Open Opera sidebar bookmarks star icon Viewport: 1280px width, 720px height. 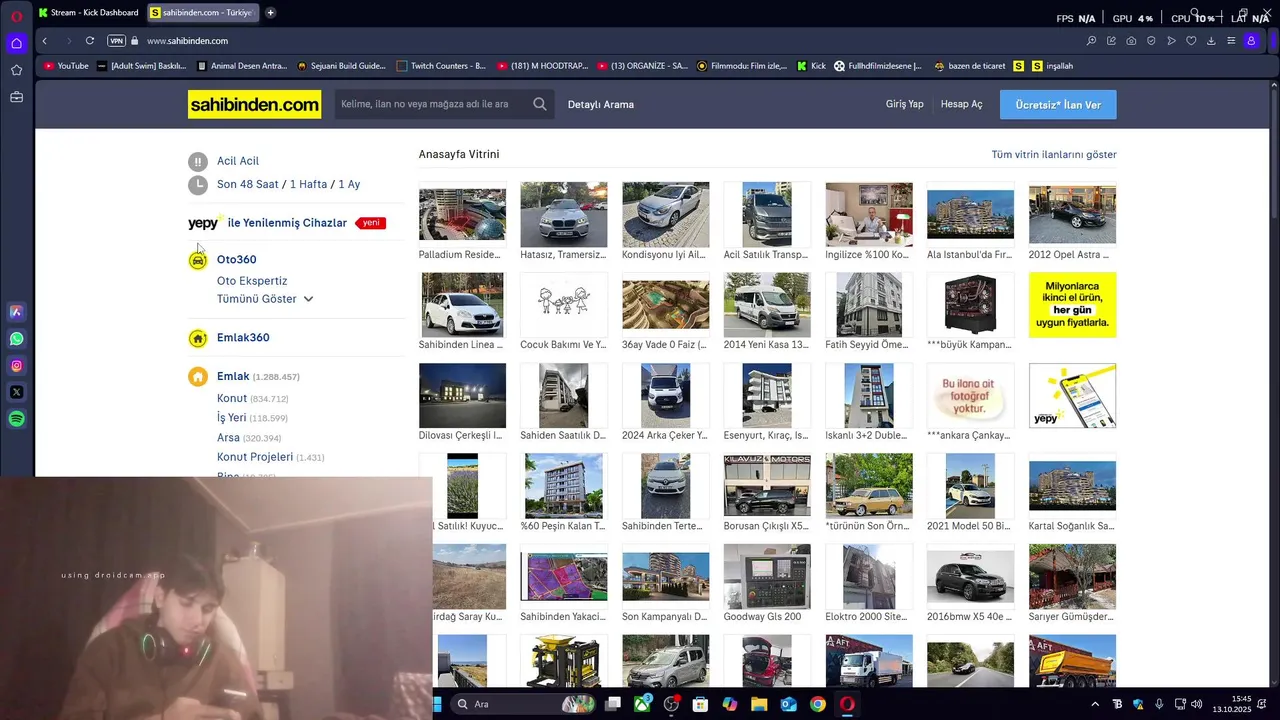16,70
